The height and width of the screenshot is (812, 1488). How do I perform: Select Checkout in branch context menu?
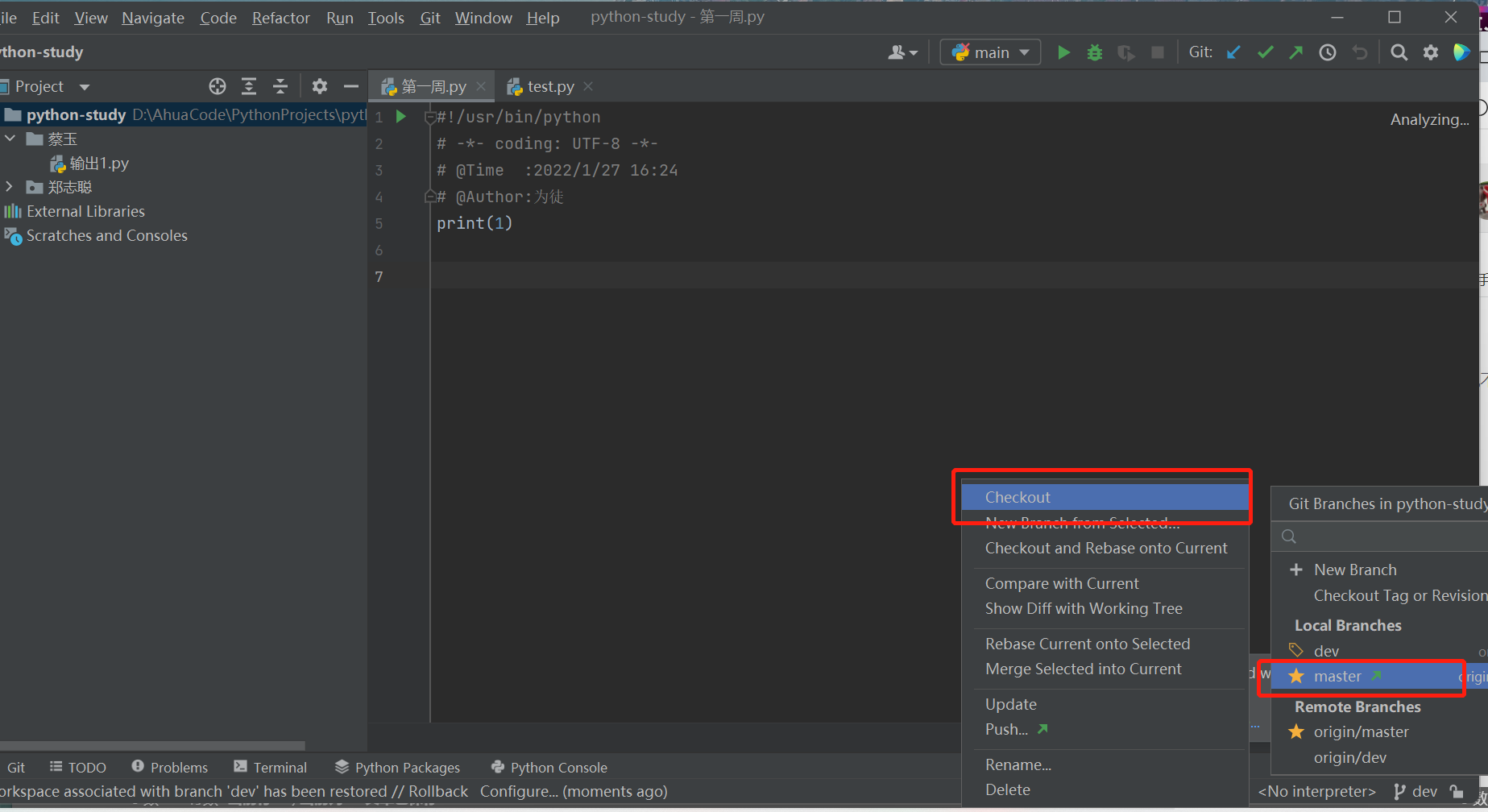[x=1105, y=497]
